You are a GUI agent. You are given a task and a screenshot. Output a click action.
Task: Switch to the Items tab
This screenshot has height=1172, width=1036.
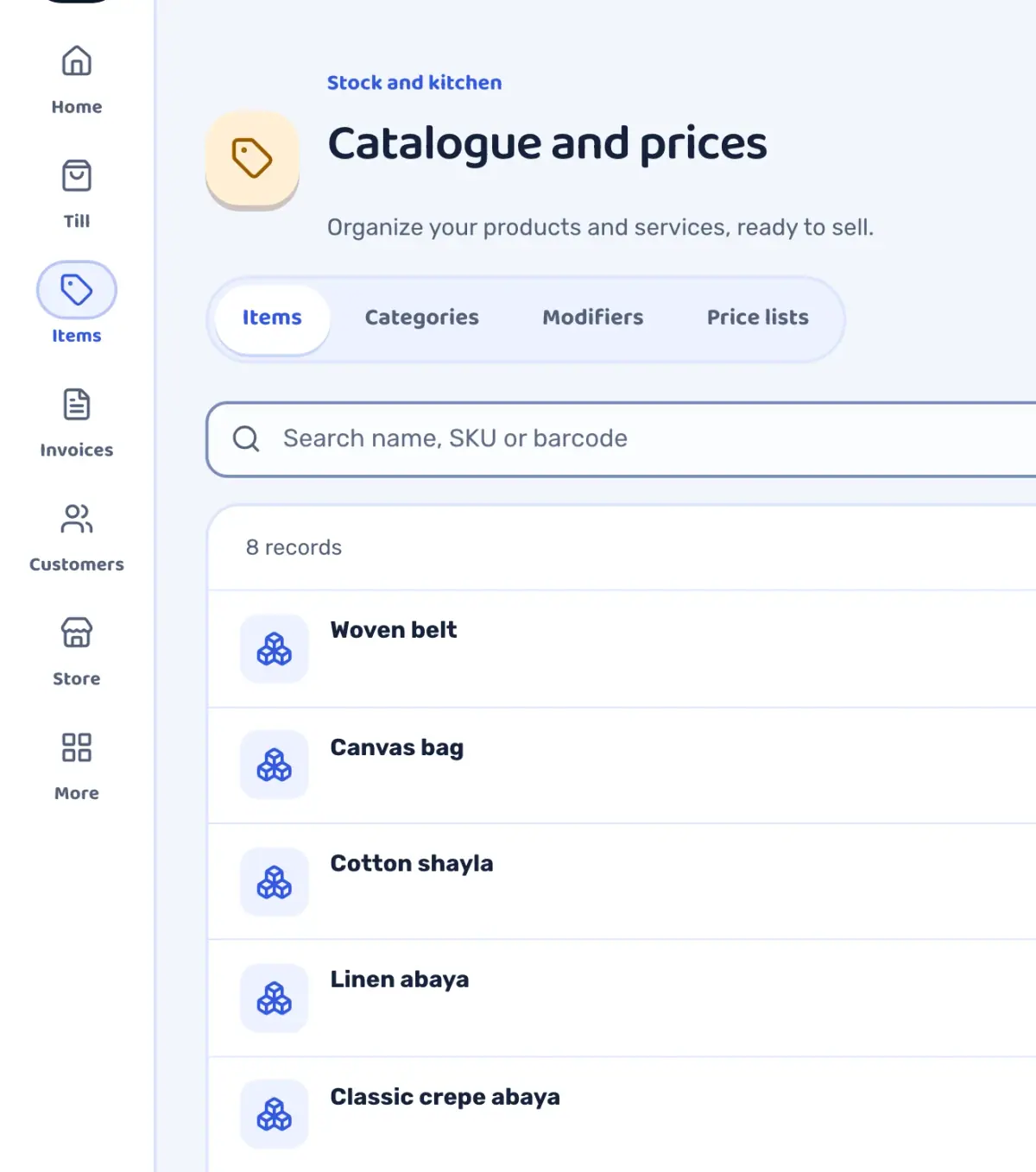[x=272, y=318]
